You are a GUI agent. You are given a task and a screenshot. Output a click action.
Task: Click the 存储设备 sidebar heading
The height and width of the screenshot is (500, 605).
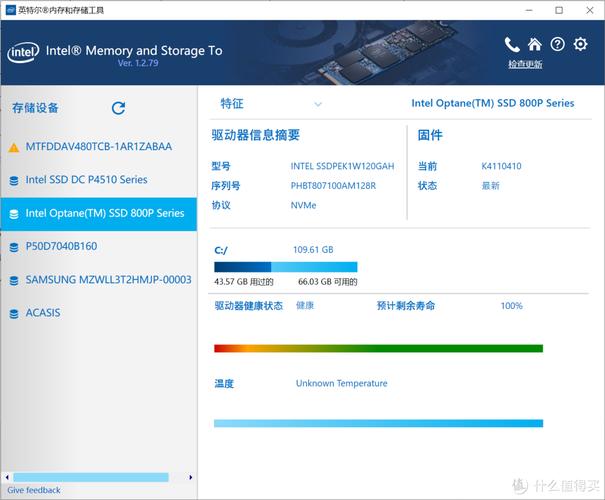coord(35,108)
